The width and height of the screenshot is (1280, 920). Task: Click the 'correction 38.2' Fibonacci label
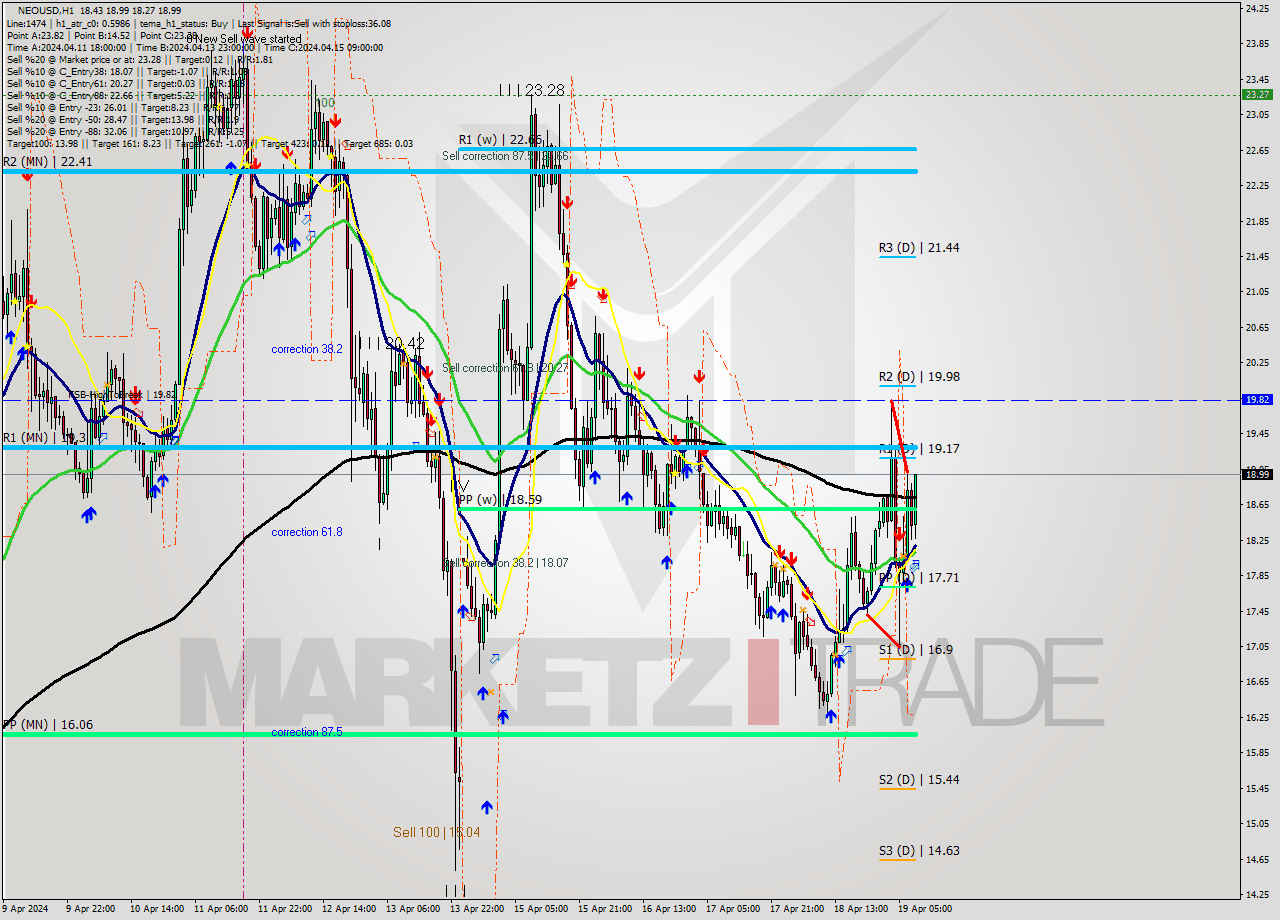307,349
